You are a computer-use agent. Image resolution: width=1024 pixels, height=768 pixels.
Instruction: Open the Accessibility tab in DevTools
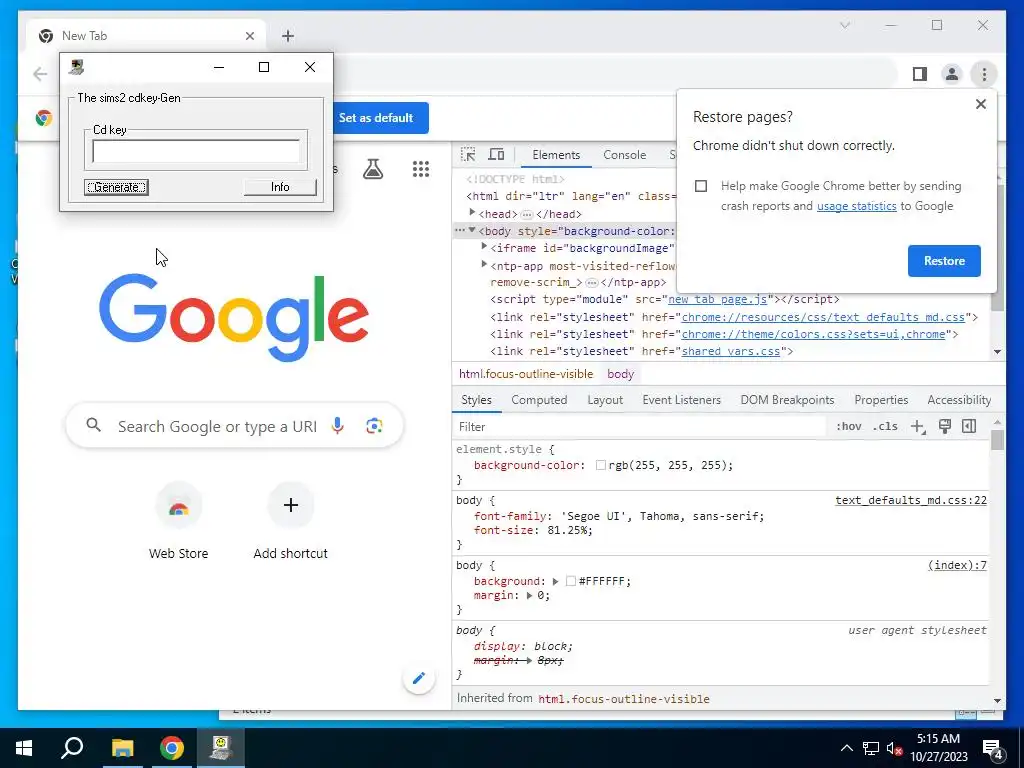coord(959,400)
